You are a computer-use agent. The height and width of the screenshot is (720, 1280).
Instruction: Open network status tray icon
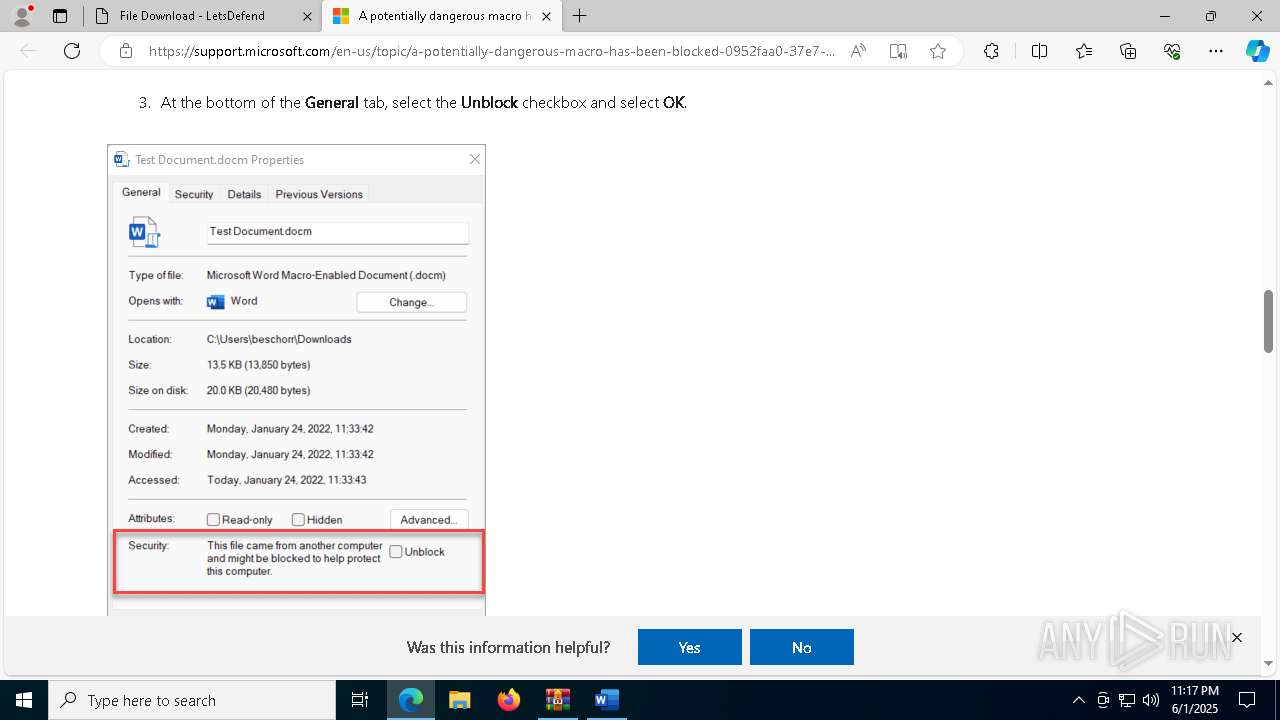pyautogui.click(x=1127, y=700)
